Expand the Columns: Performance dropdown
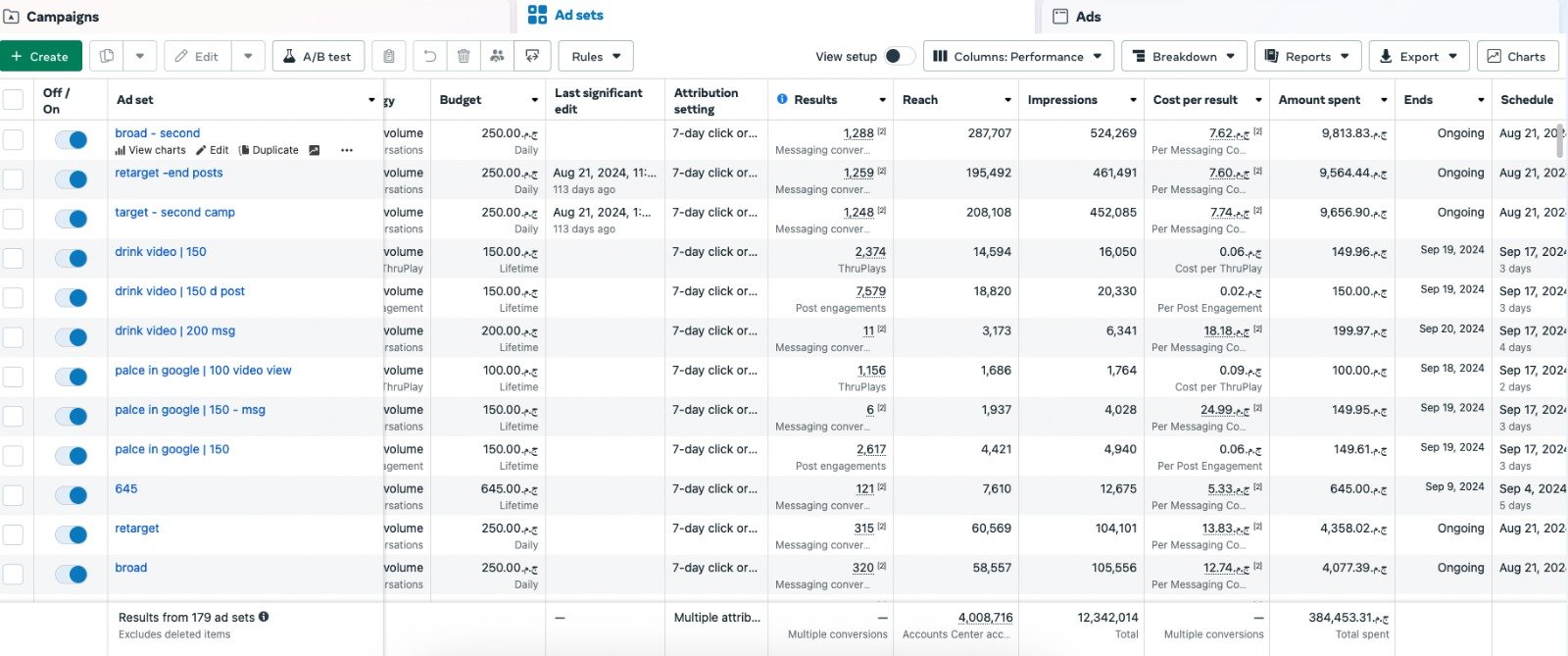 [x=1017, y=57]
